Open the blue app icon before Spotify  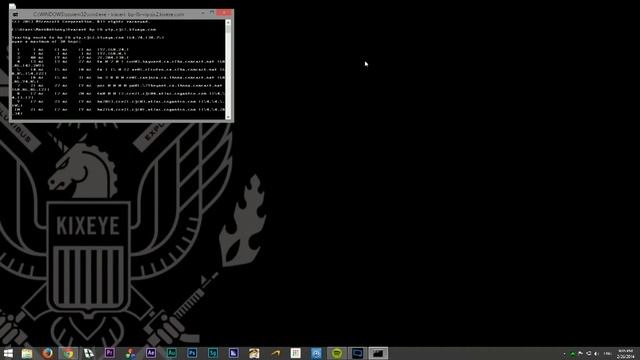316,353
